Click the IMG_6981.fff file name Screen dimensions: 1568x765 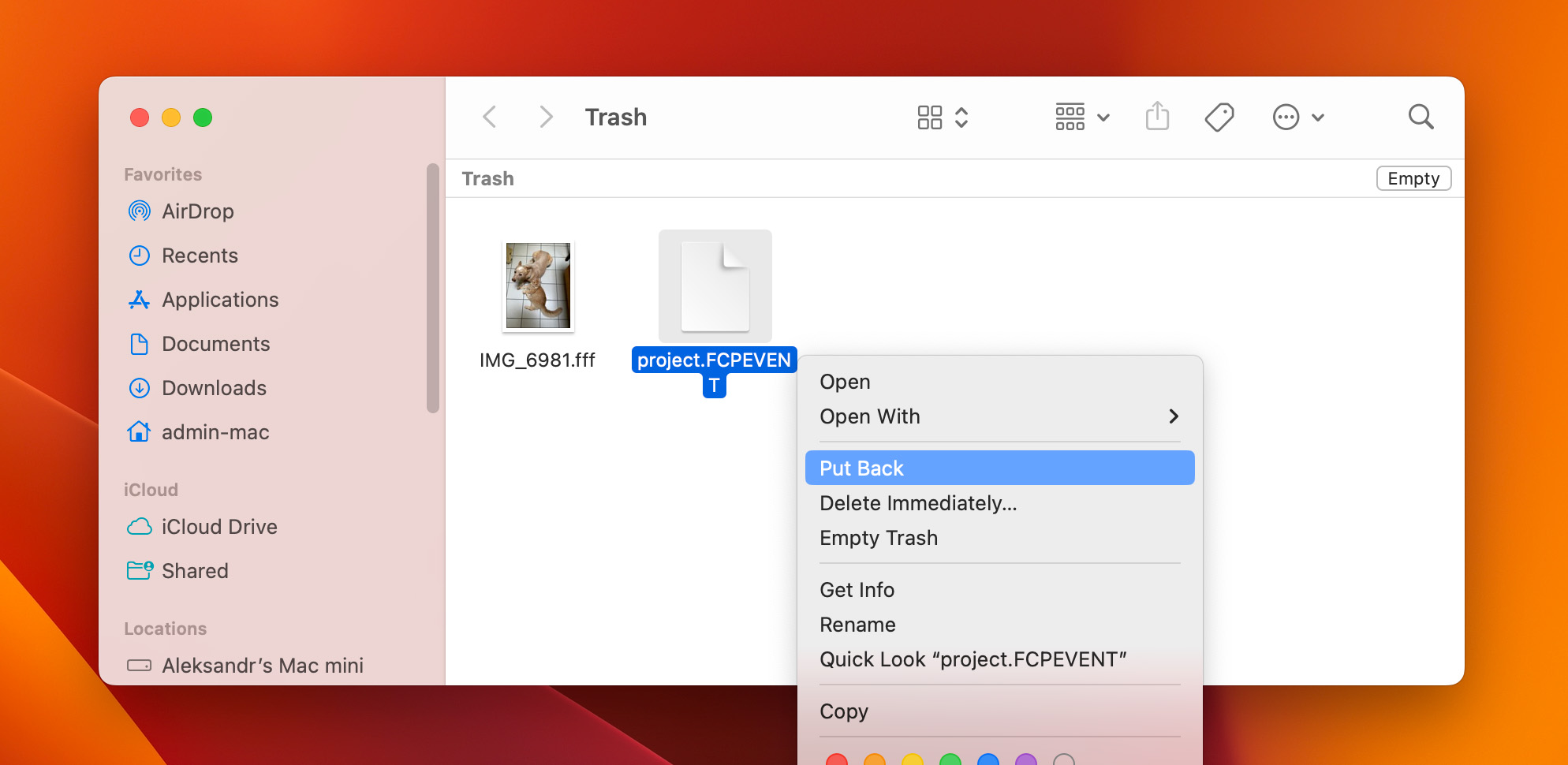[537, 360]
